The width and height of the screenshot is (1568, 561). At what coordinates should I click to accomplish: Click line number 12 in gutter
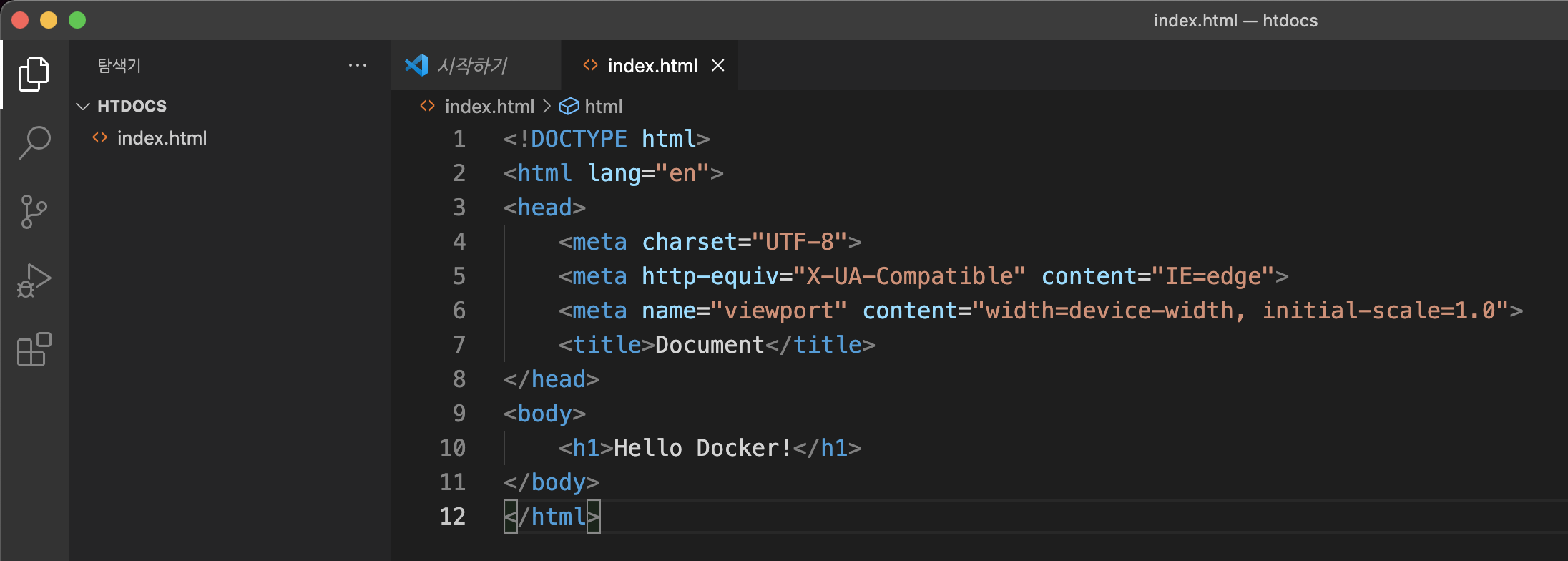coord(452,517)
